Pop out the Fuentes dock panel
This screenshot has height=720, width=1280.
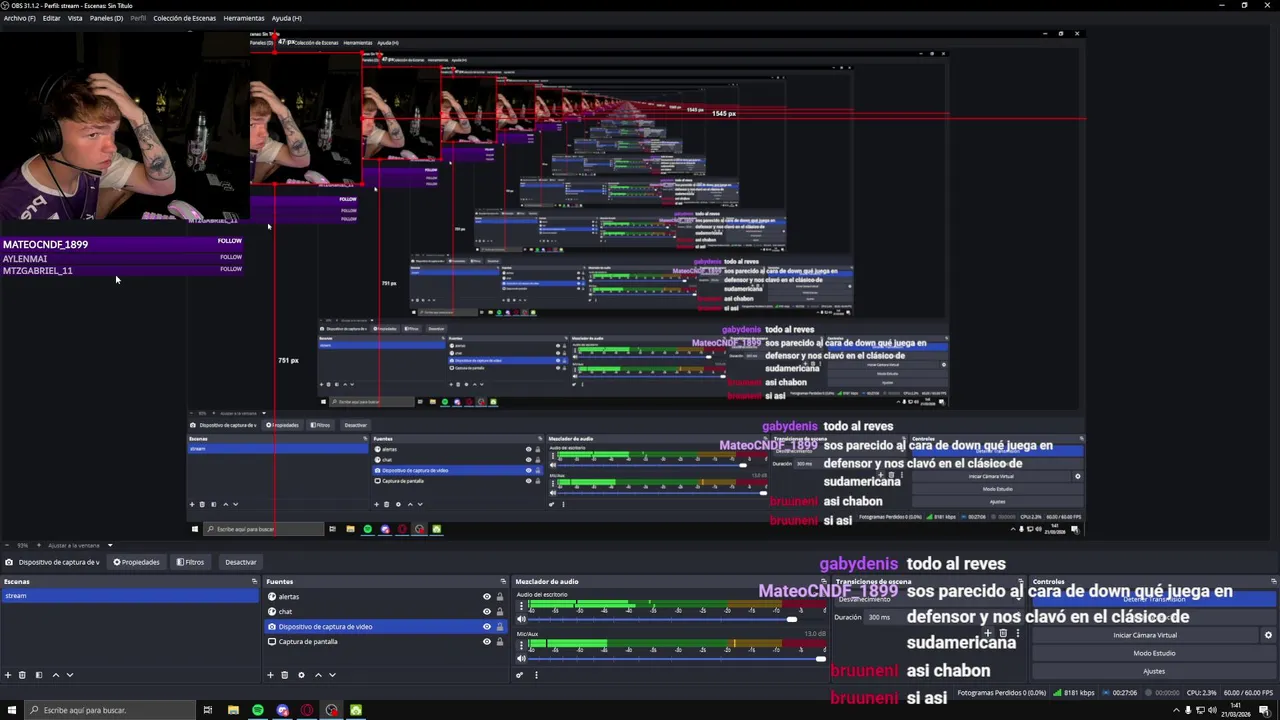(x=503, y=581)
